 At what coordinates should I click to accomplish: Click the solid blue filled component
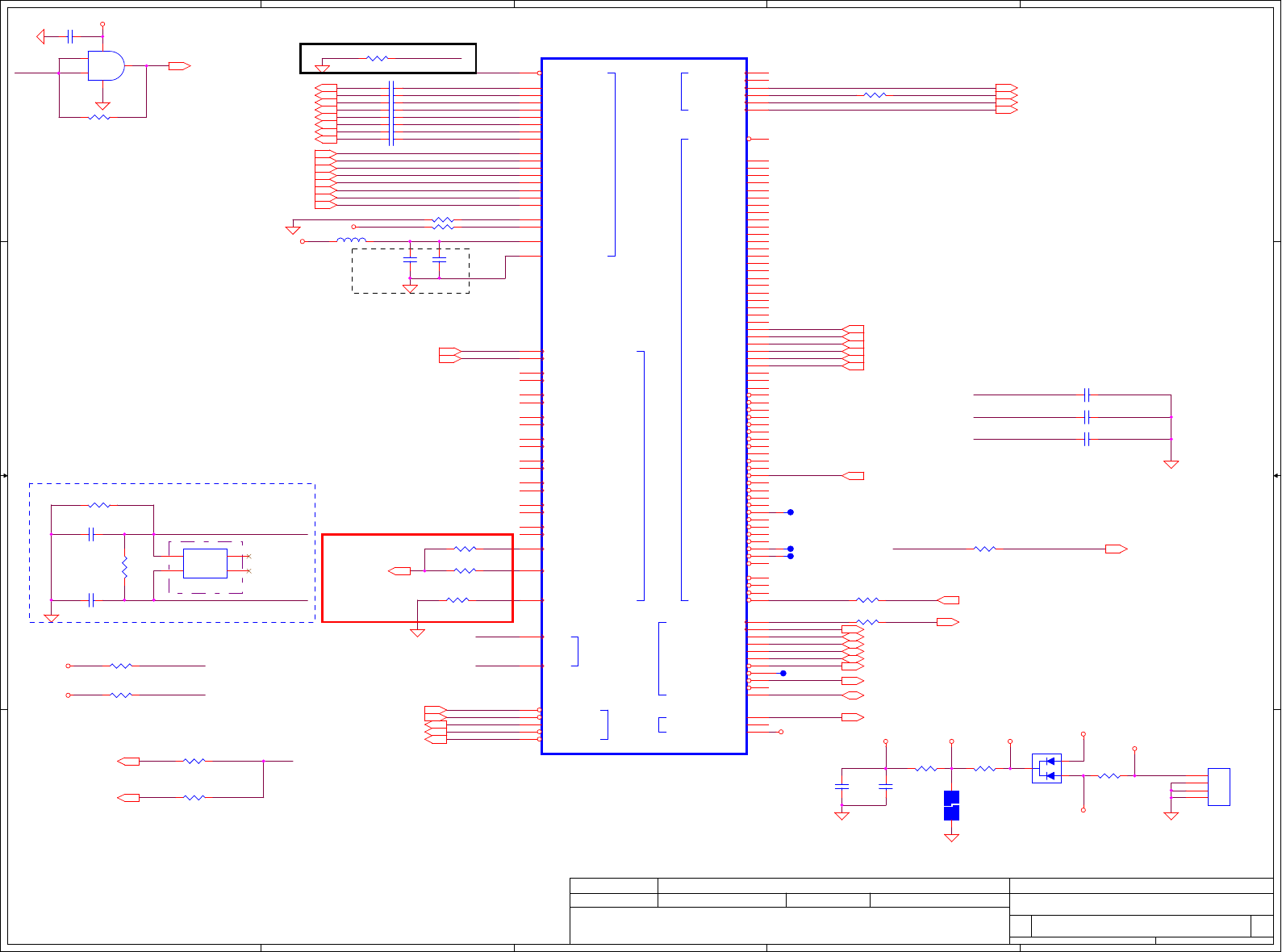coord(951,805)
